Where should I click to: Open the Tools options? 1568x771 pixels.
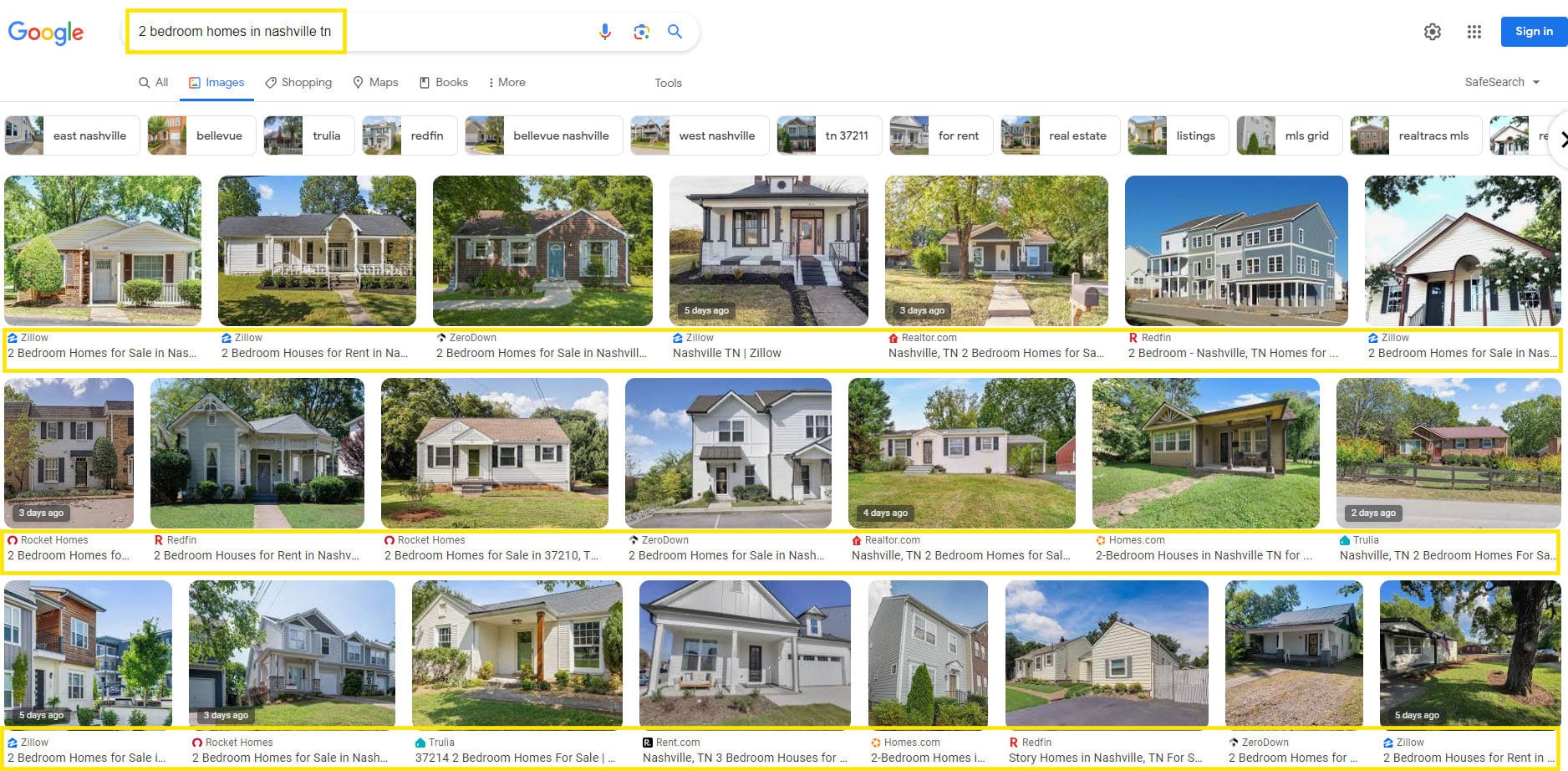pyautogui.click(x=668, y=83)
